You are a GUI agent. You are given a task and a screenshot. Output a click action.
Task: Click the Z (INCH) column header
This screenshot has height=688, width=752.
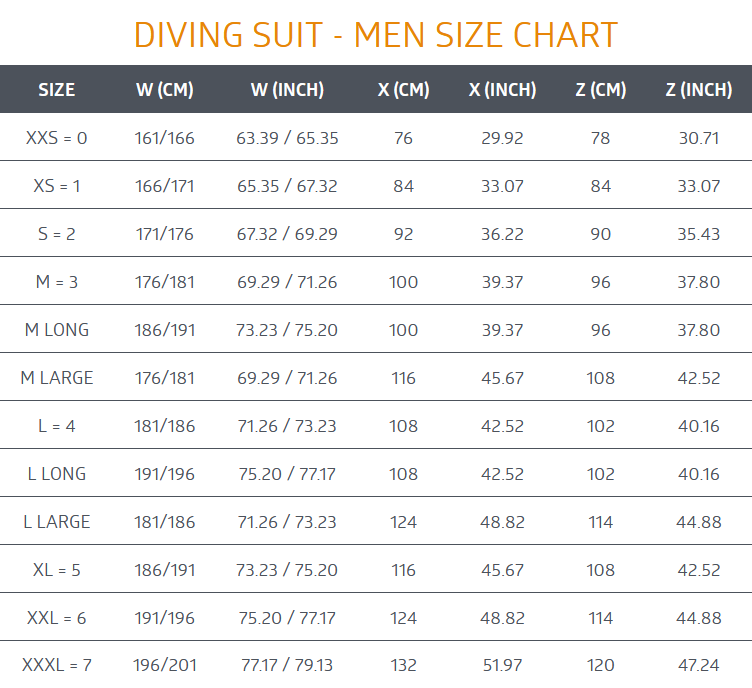pos(699,90)
